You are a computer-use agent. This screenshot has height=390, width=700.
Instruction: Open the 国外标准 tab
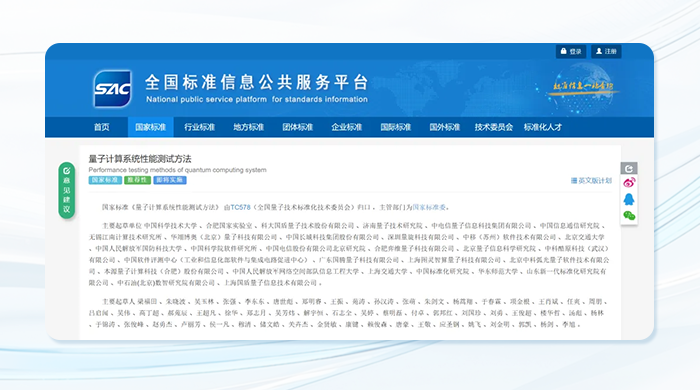pyautogui.click(x=445, y=127)
